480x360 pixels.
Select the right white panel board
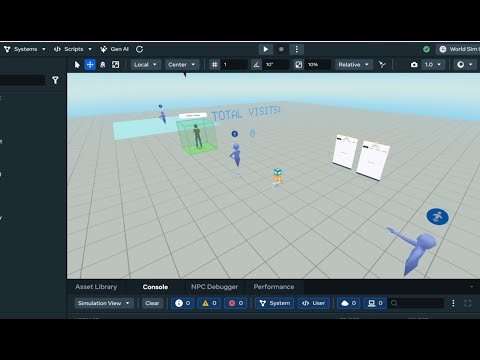[373, 160]
